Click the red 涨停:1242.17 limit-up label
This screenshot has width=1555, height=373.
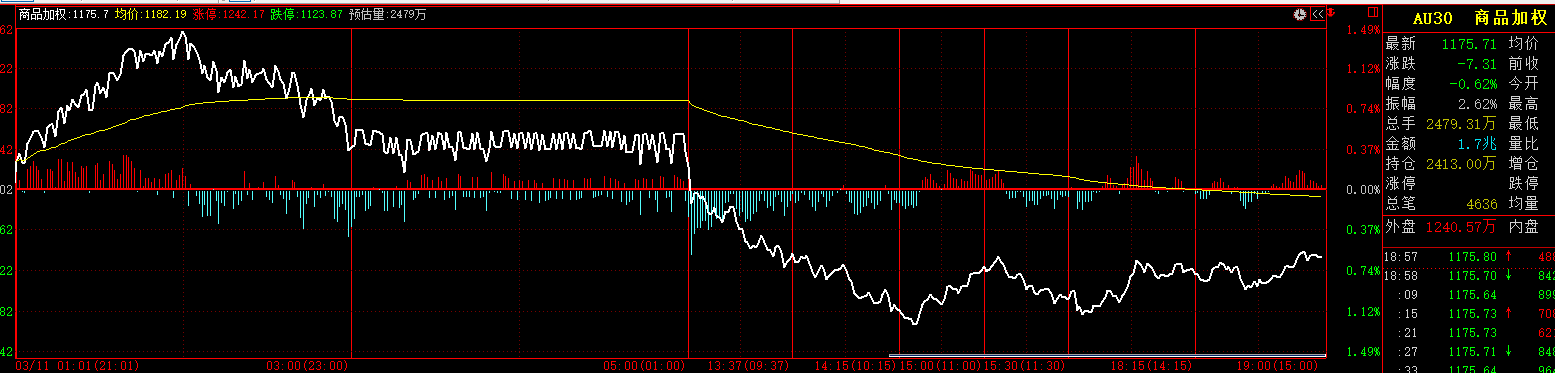pyautogui.click(x=229, y=15)
